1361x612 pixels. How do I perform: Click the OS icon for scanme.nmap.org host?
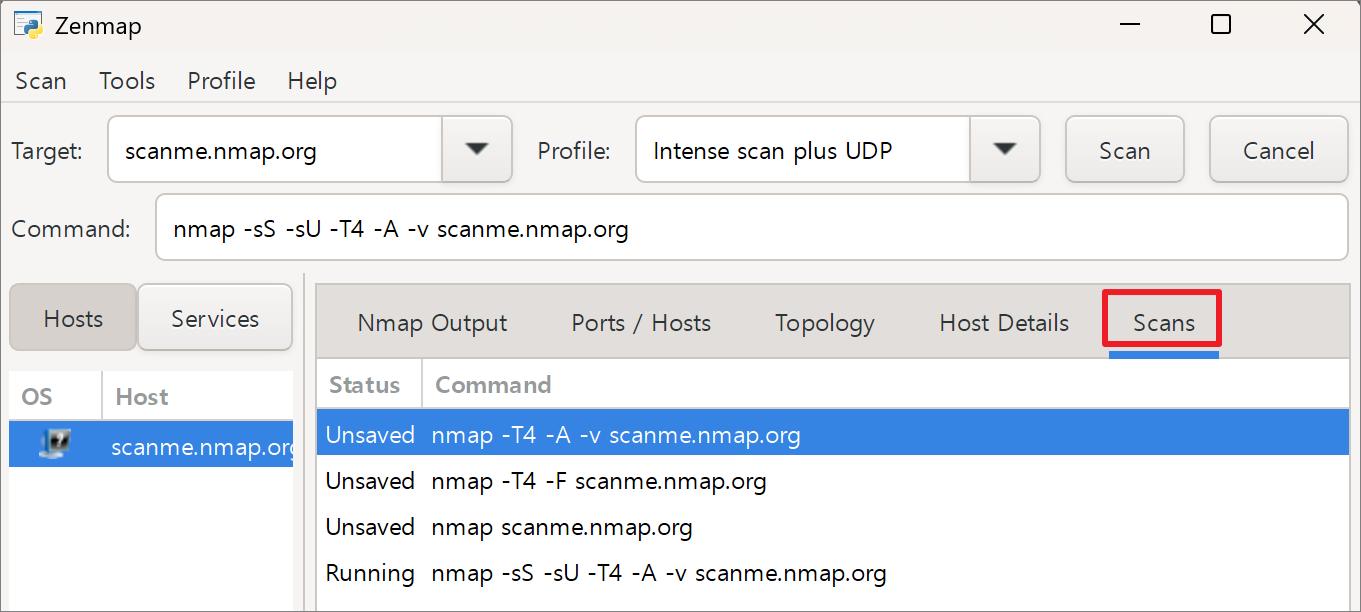tap(55, 444)
